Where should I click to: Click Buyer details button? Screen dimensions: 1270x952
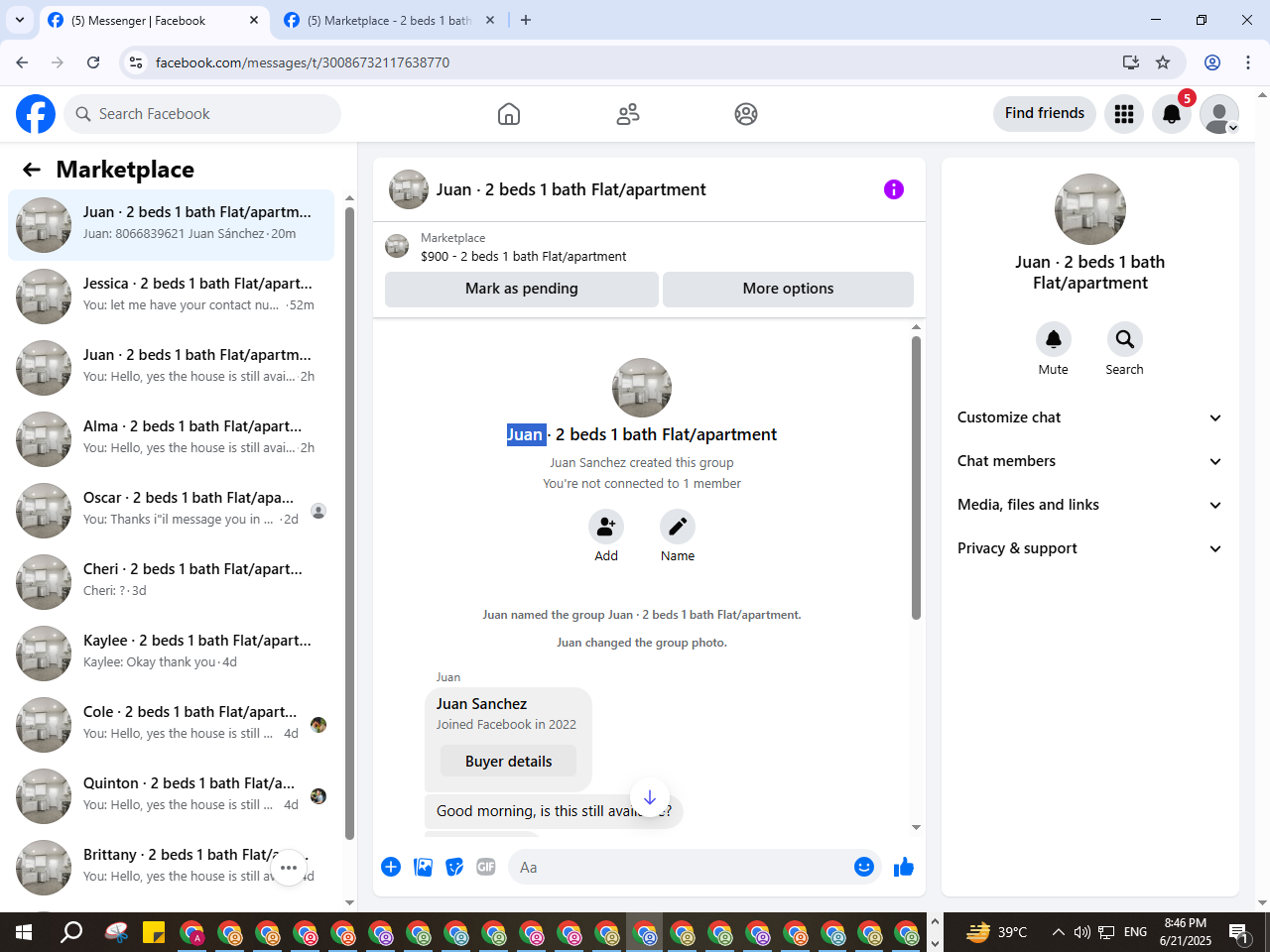pyautogui.click(x=508, y=762)
